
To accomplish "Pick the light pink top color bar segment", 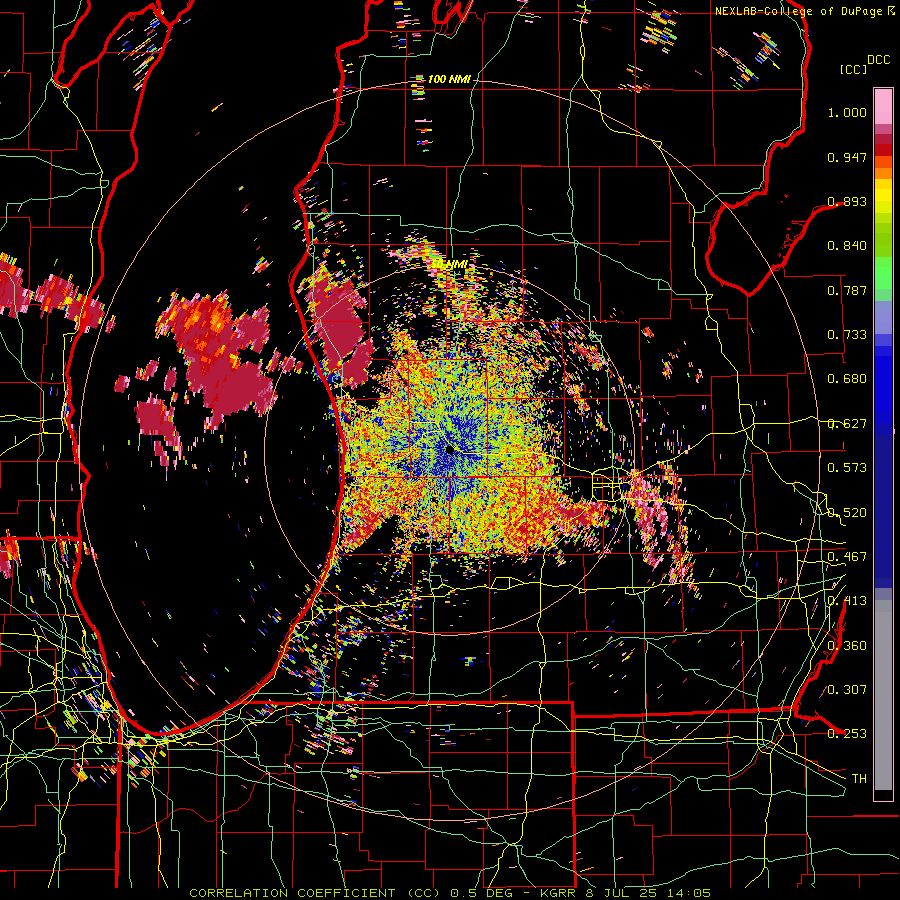I will 883,106.
